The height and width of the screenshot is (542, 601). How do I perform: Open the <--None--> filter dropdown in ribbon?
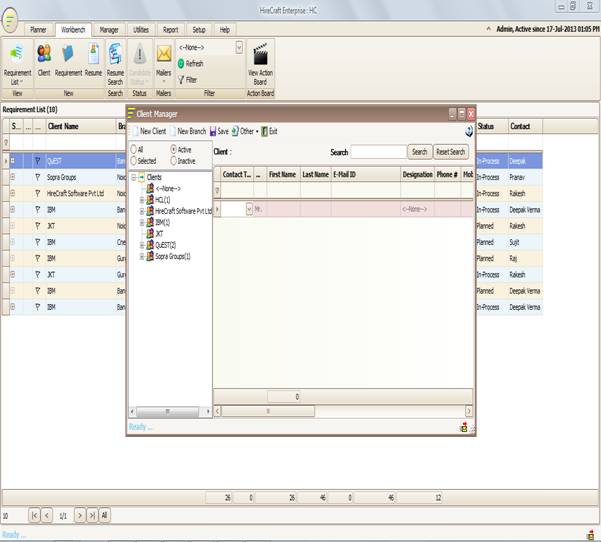pos(239,48)
